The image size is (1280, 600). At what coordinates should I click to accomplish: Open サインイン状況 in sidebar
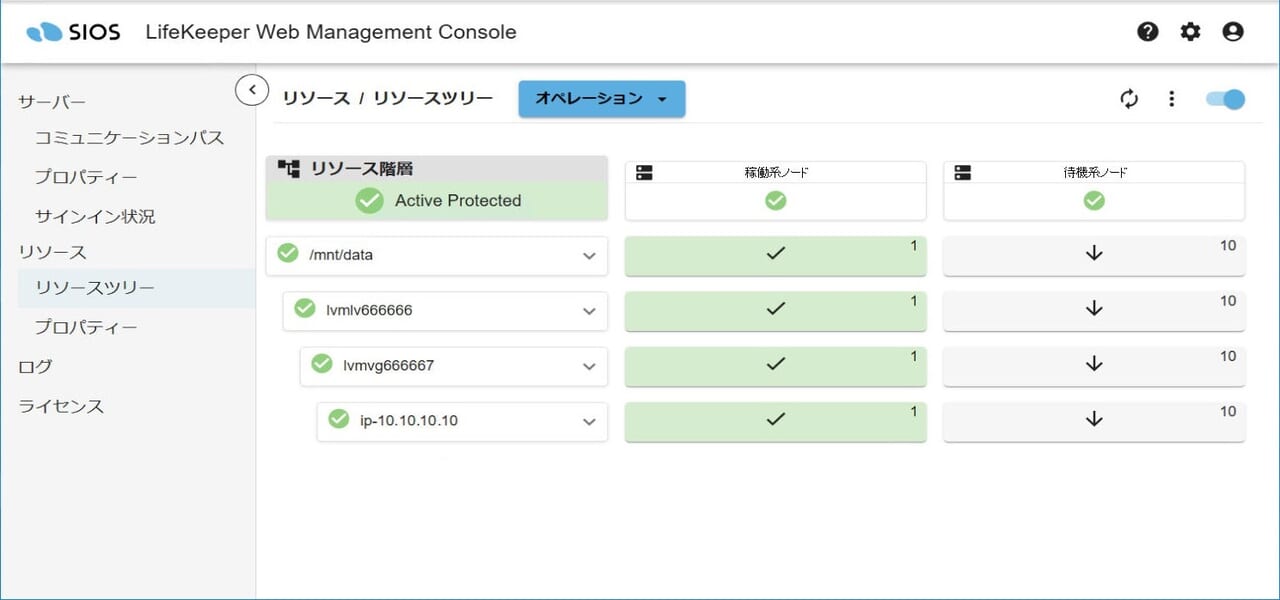(x=95, y=216)
